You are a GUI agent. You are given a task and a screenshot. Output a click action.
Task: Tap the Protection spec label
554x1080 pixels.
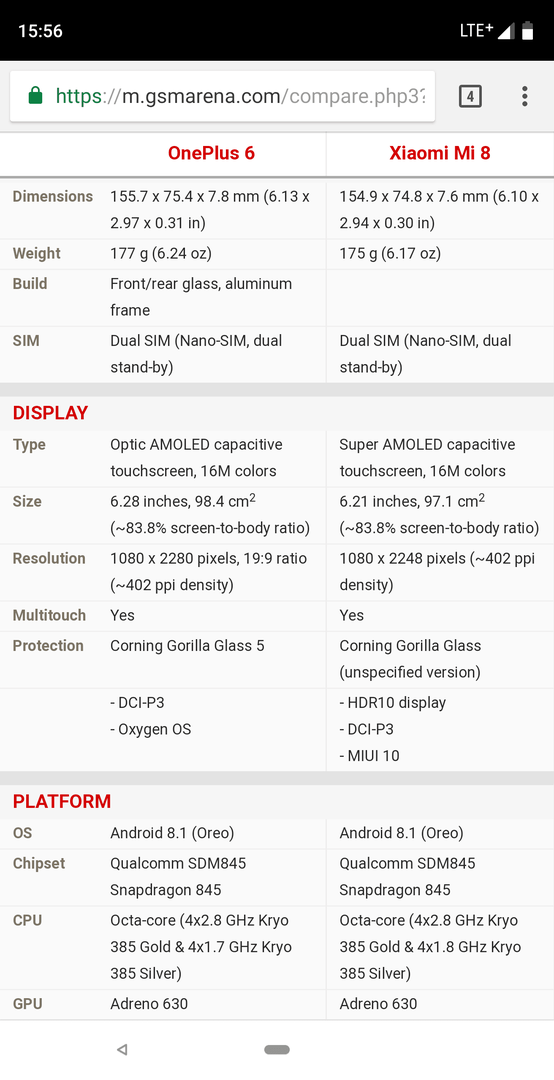point(48,645)
